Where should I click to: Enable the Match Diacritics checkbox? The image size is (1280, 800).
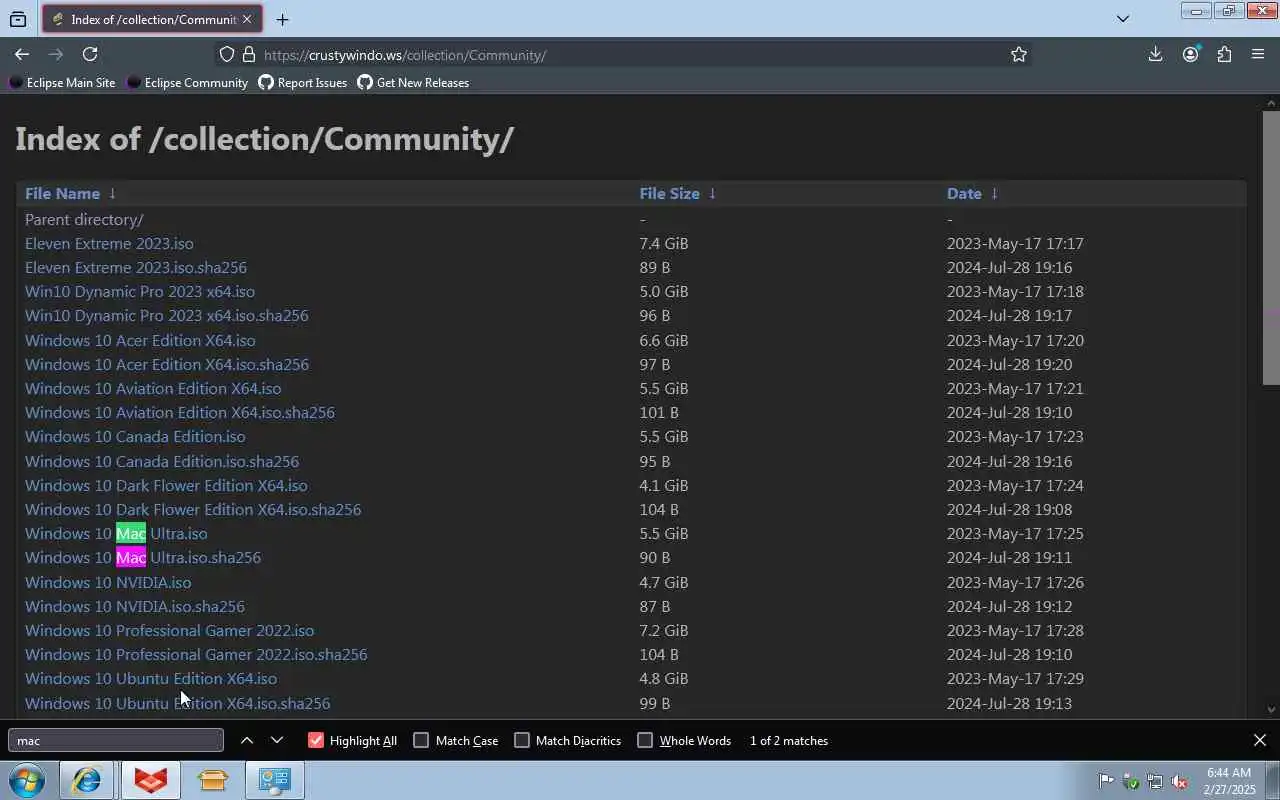[x=522, y=740]
